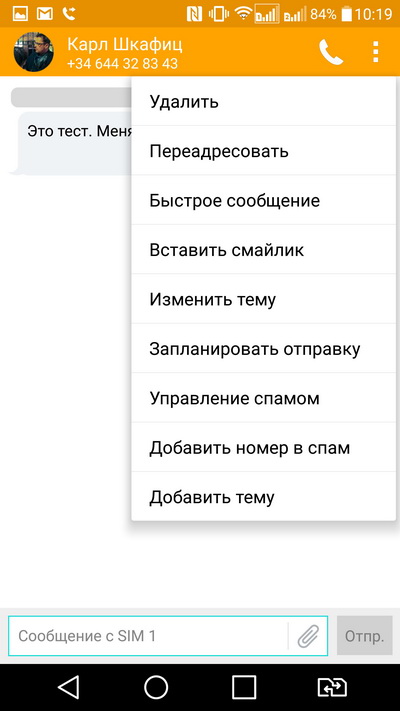Select Быстрое сообщение option
Viewport: 400px width, 711px height.
pos(263,200)
